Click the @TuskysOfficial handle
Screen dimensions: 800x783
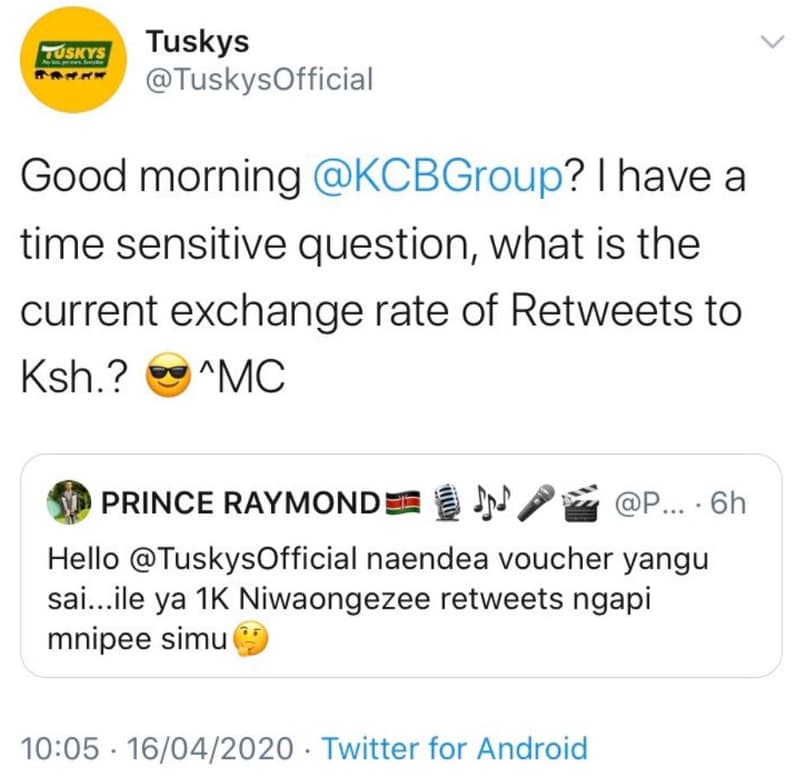point(258,79)
